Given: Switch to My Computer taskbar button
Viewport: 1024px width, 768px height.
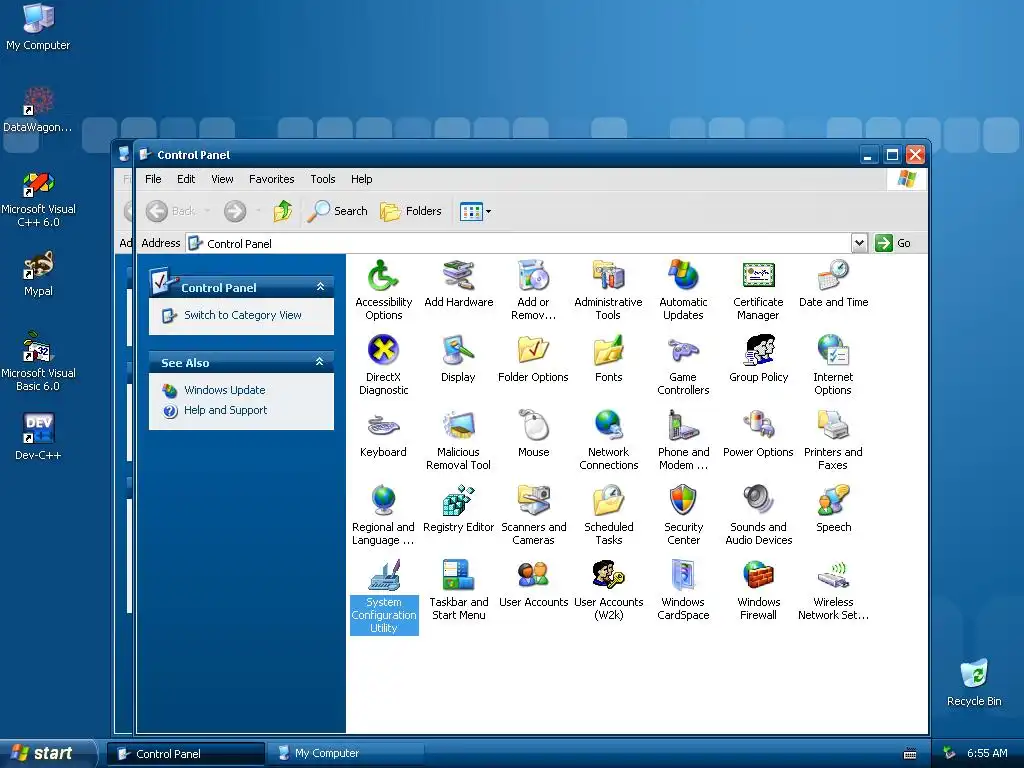Looking at the screenshot, I should [345, 754].
